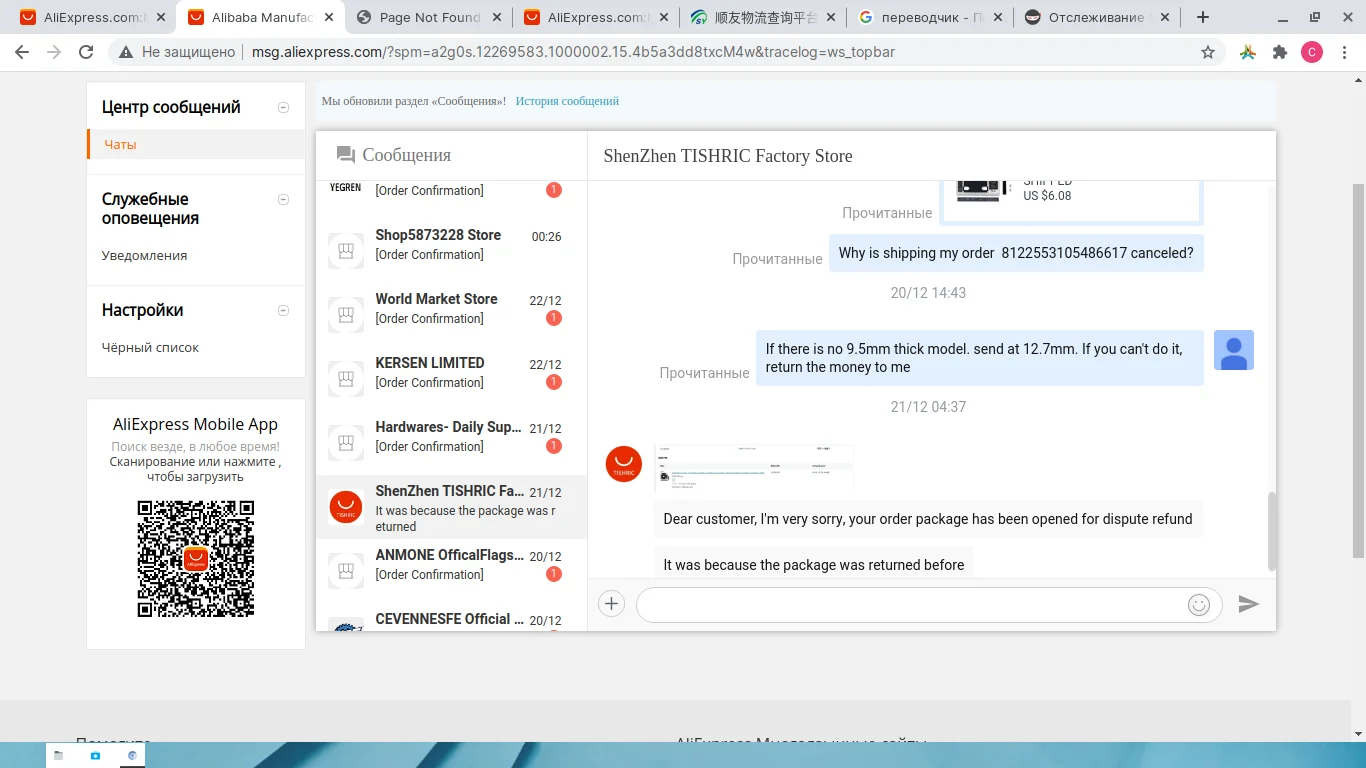Open Уведомления in the sidebar
The image size is (1366, 768).
(144, 255)
